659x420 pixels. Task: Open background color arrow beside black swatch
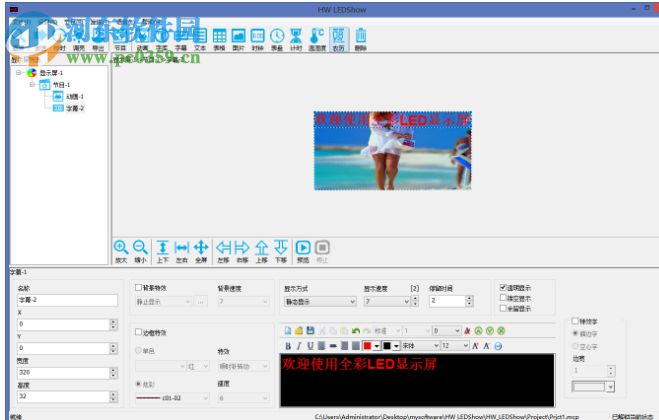(x=396, y=346)
